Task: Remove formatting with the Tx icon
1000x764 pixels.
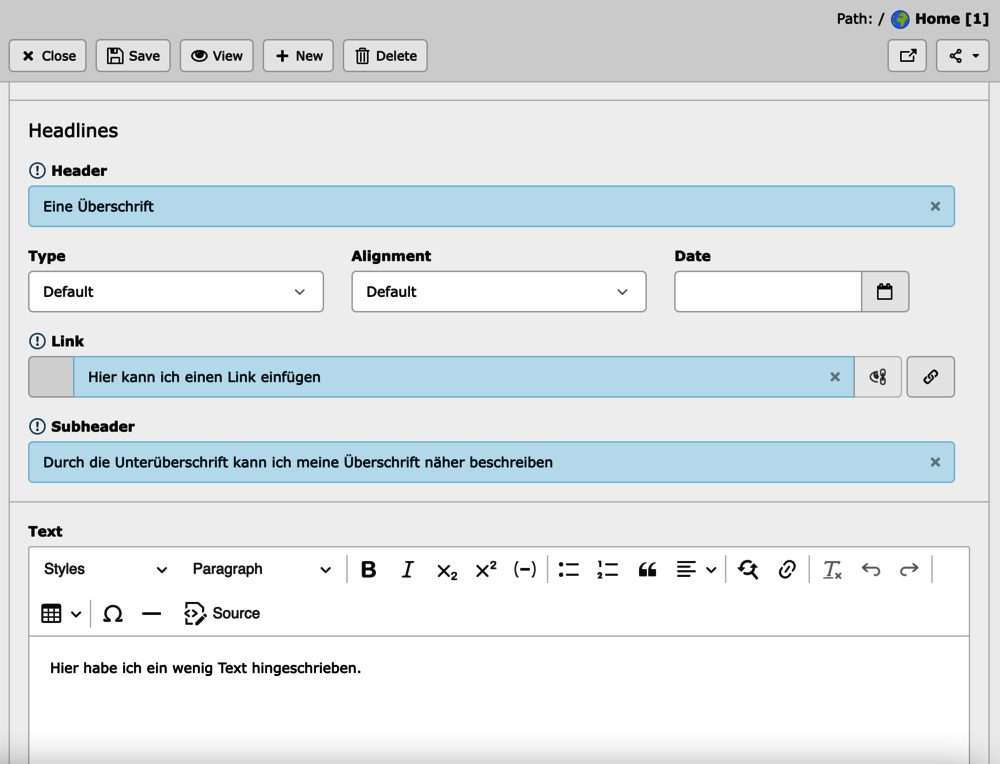Action: [831, 569]
